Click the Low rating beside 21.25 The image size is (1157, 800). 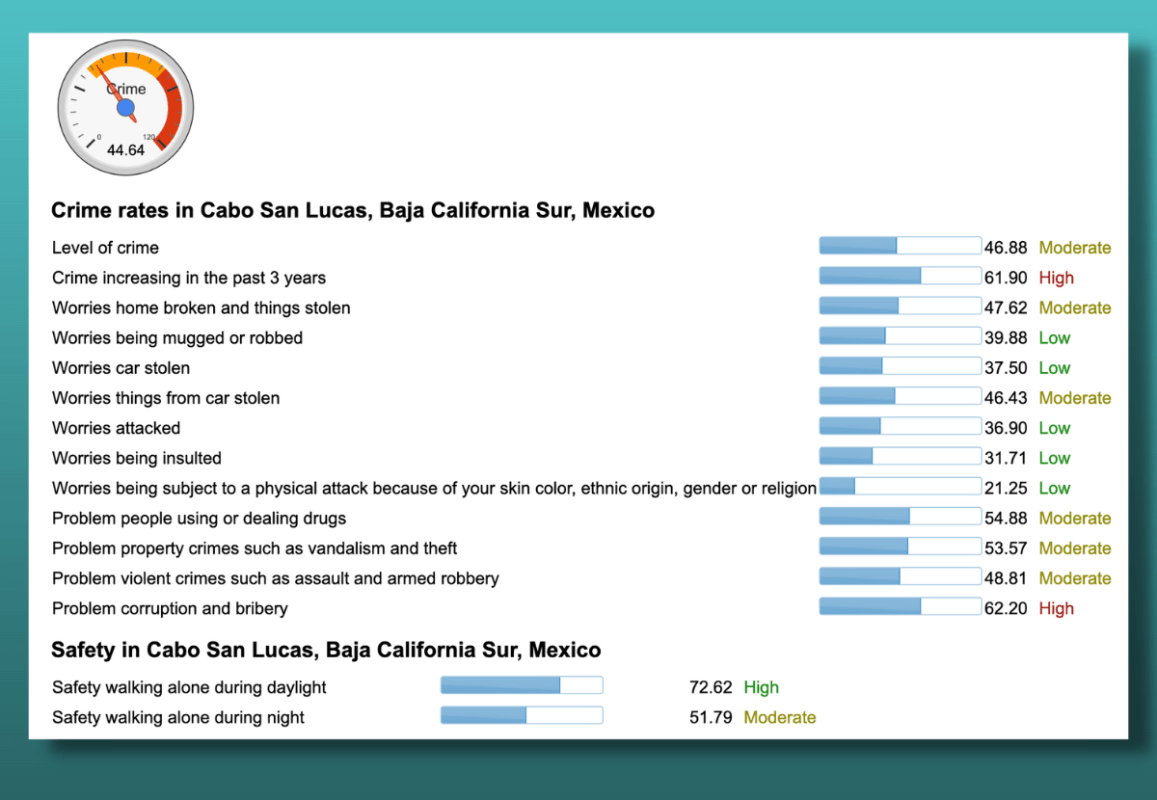point(1054,488)
